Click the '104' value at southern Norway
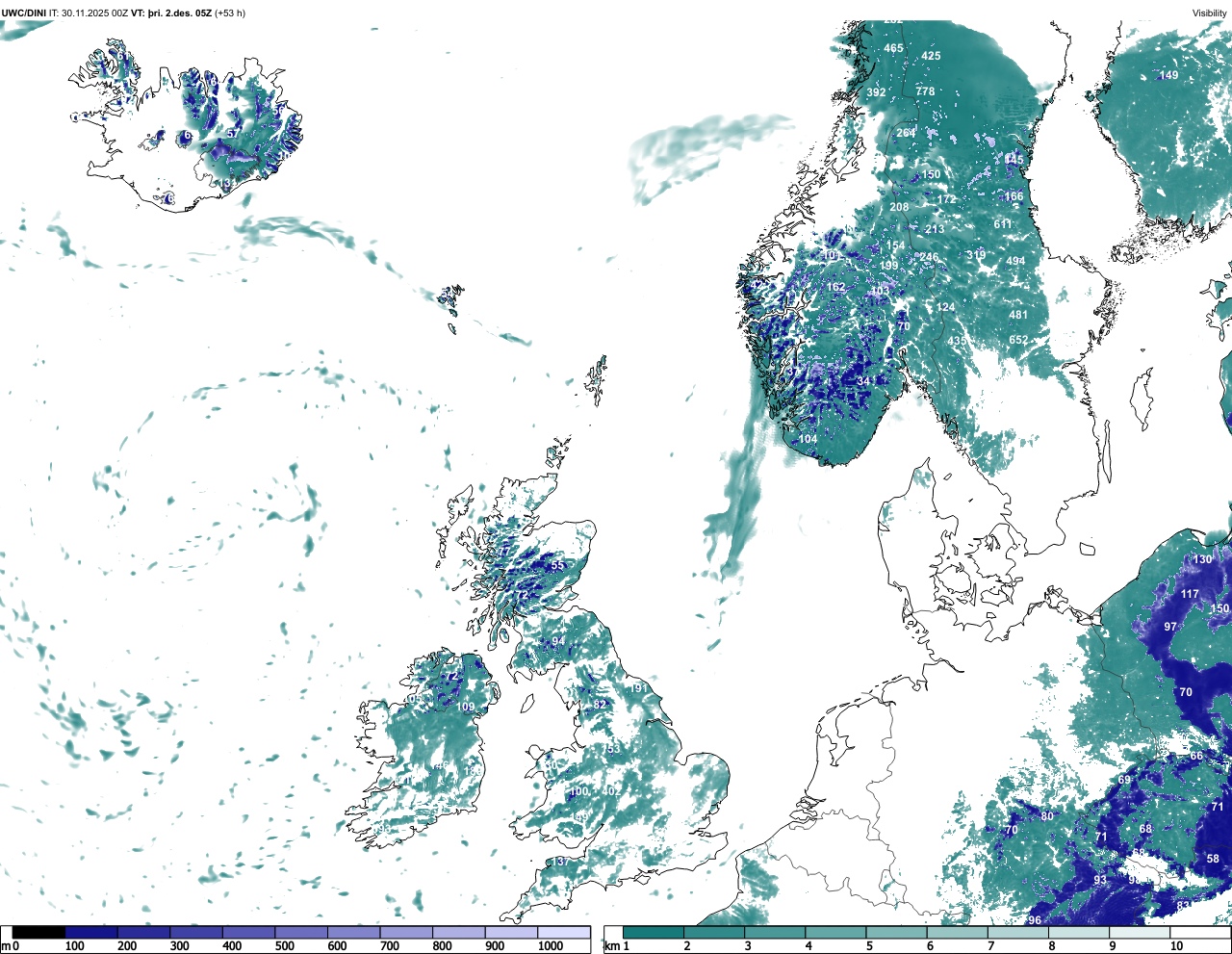 [808, 439]
